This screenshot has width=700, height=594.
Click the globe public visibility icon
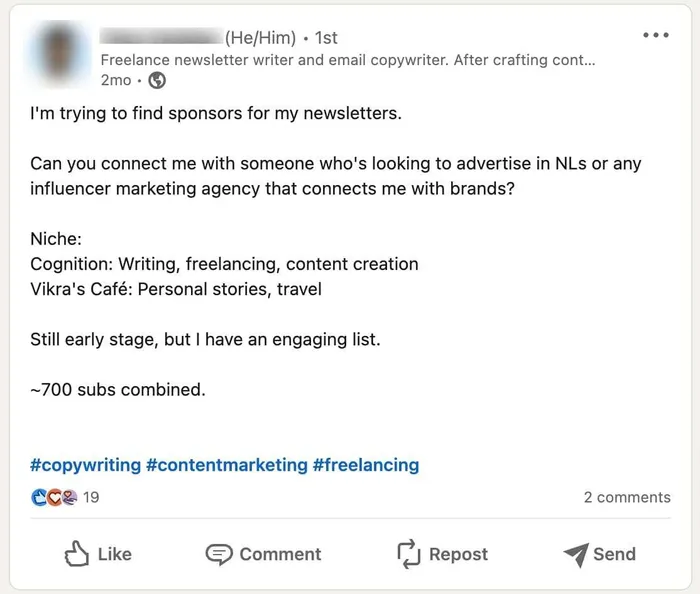tap(157, 81)
